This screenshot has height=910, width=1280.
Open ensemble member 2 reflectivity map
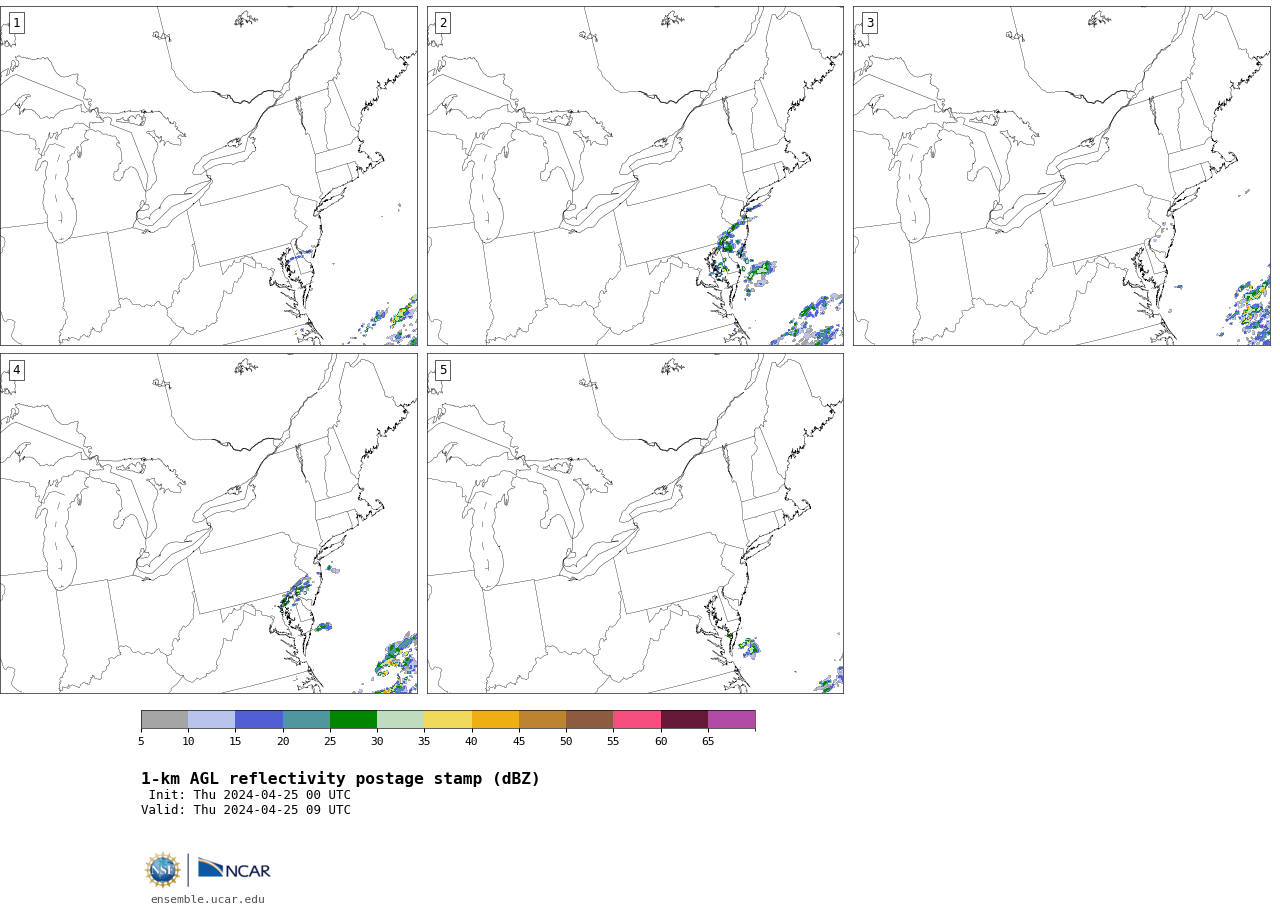click(635, 176)
